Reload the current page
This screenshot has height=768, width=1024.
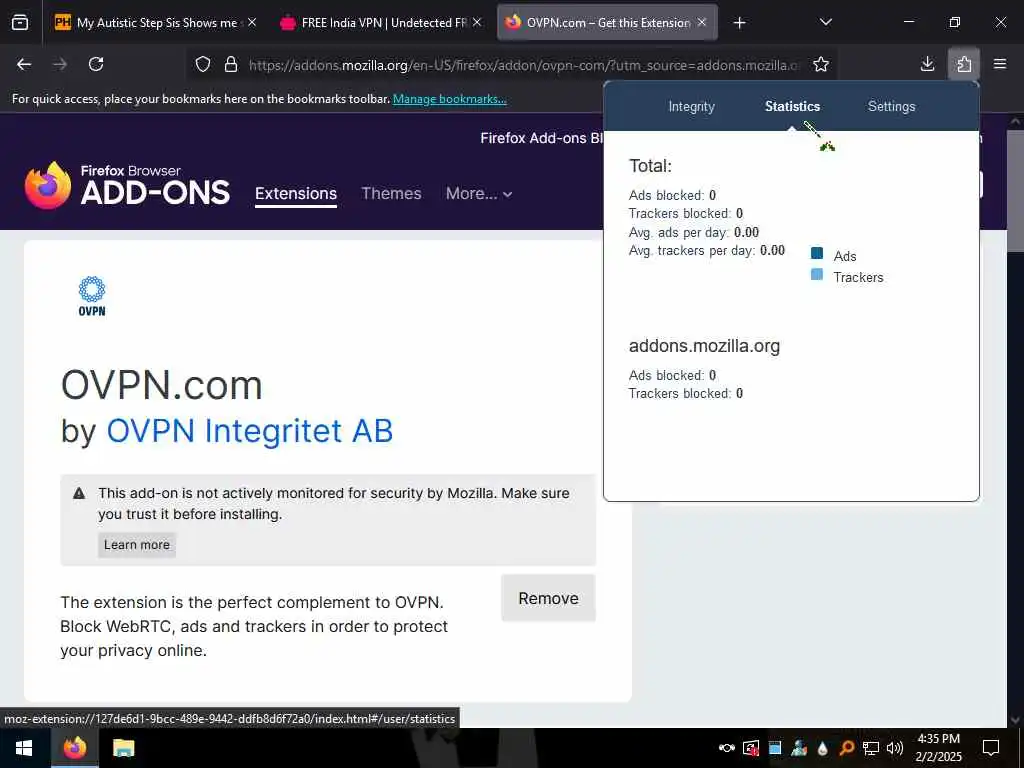click(96, 64)
